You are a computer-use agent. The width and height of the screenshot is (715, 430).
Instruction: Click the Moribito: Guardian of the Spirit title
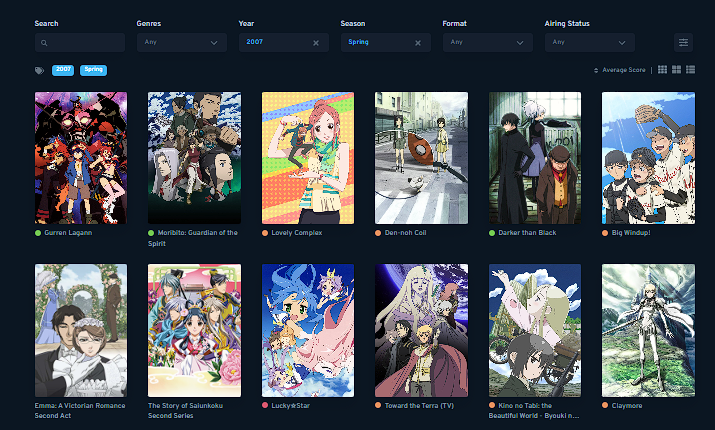pyautogui.click(x=193, y=238)
